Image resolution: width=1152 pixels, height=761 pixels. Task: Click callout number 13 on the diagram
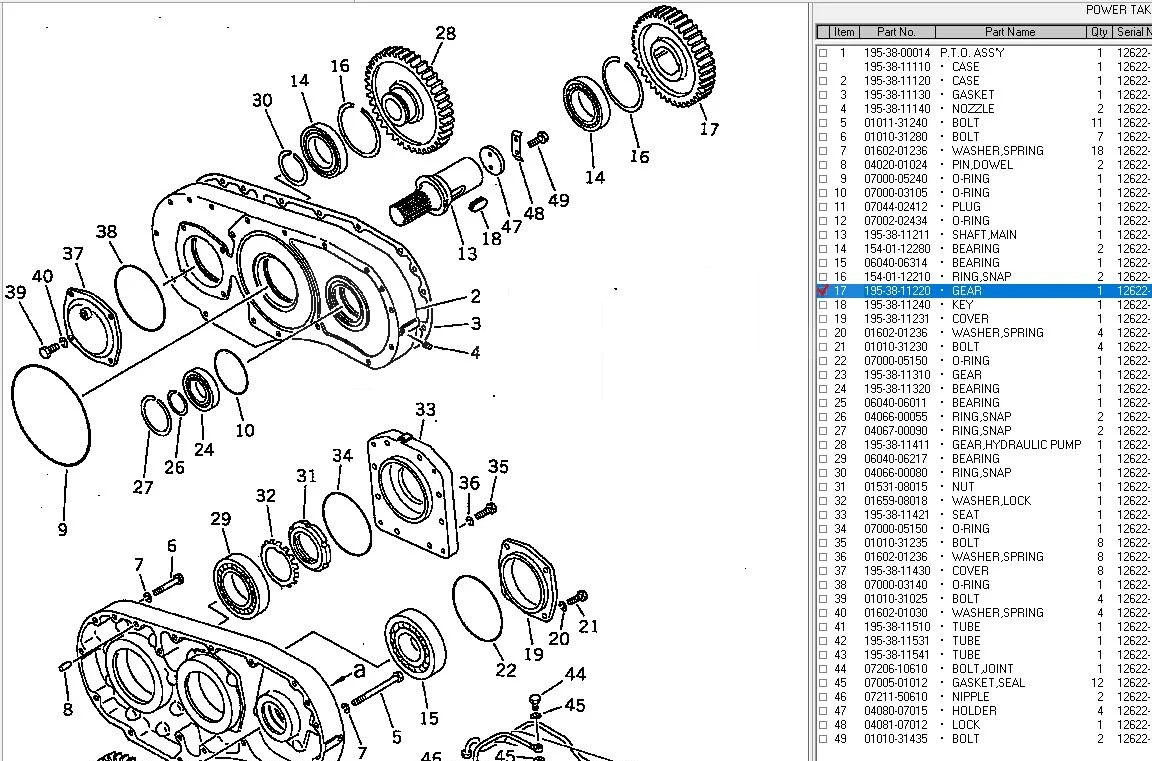(x=467, y=253)
